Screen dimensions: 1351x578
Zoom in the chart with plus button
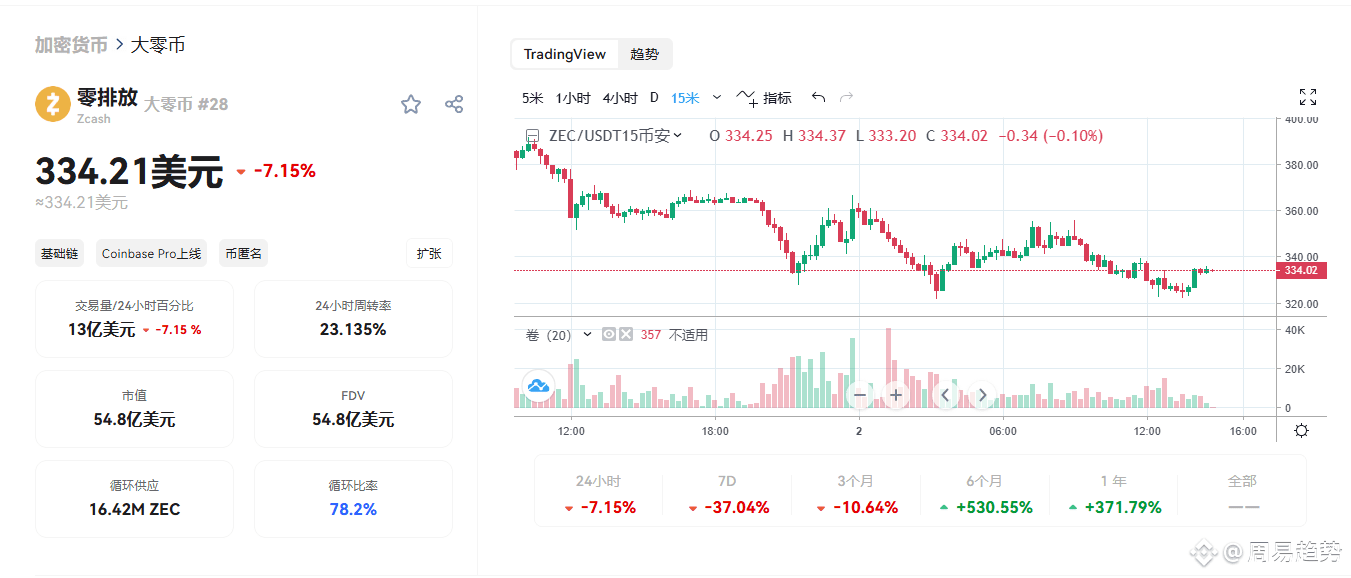point(896,395)
